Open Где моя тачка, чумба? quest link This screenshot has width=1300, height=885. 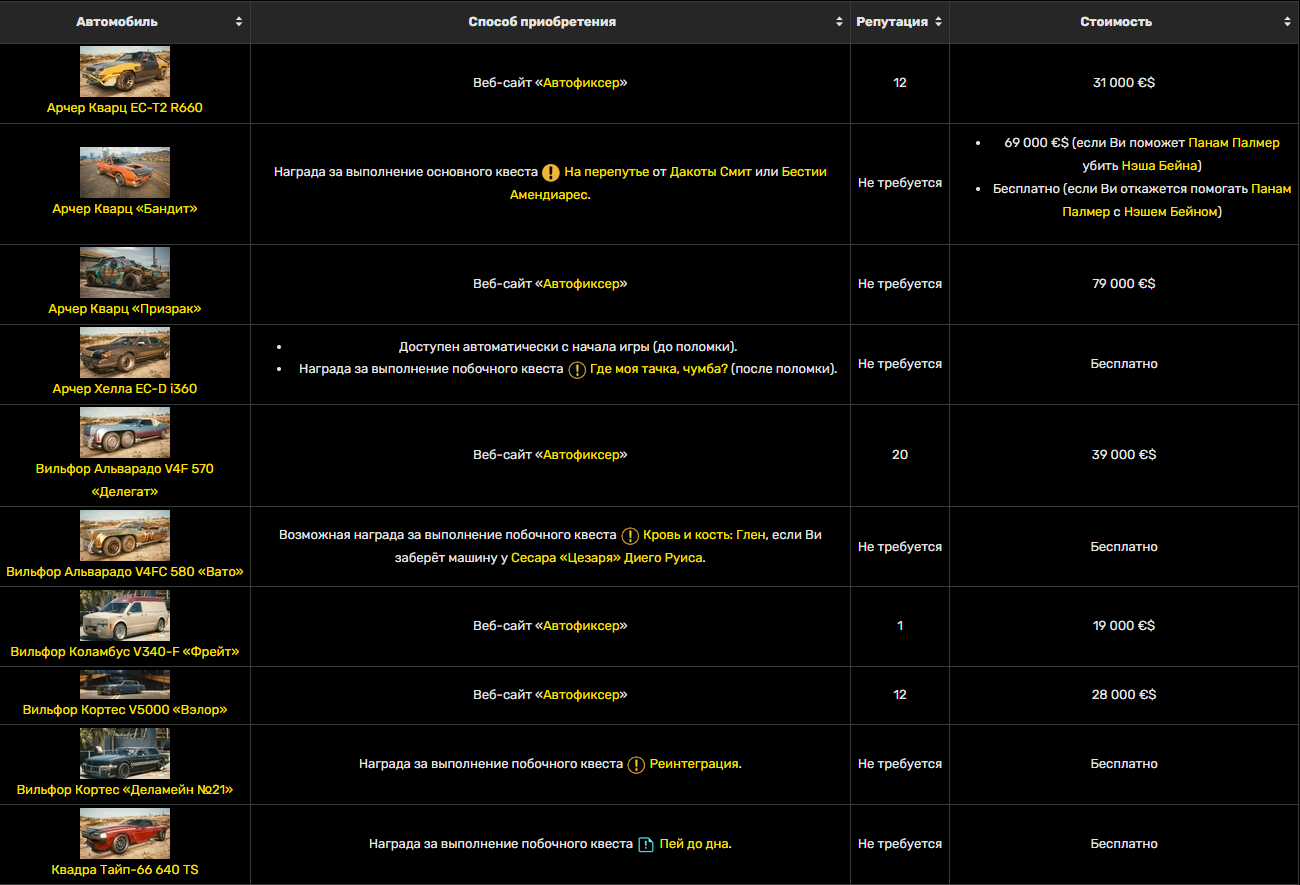[x=659, y=369]
